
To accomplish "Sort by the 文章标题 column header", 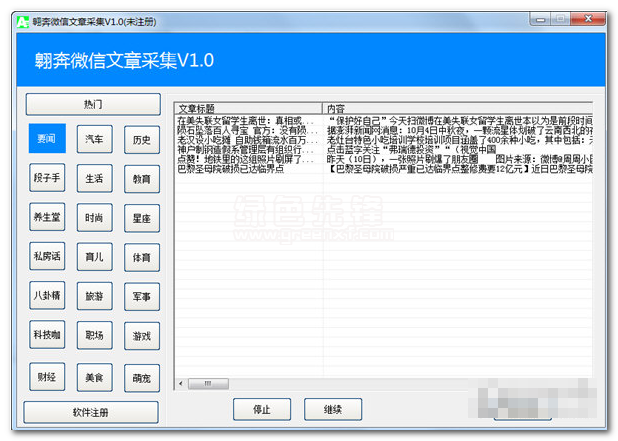I will (248, 108).
